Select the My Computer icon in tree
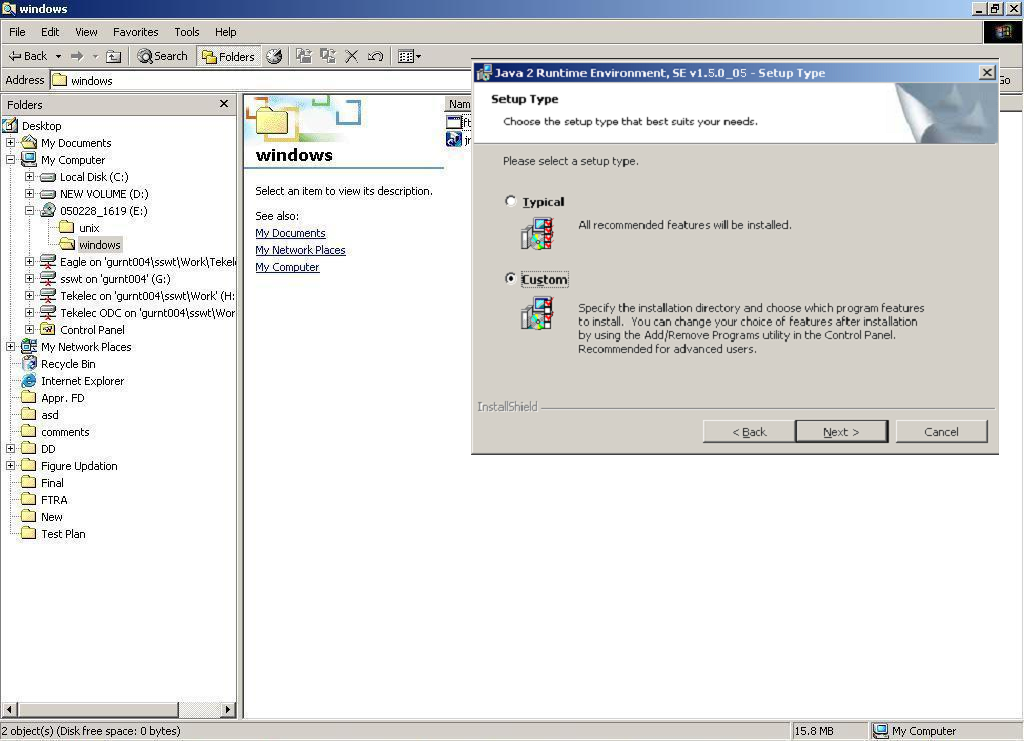This screenshot has height=741, width=1024. [x=29, y=159]
